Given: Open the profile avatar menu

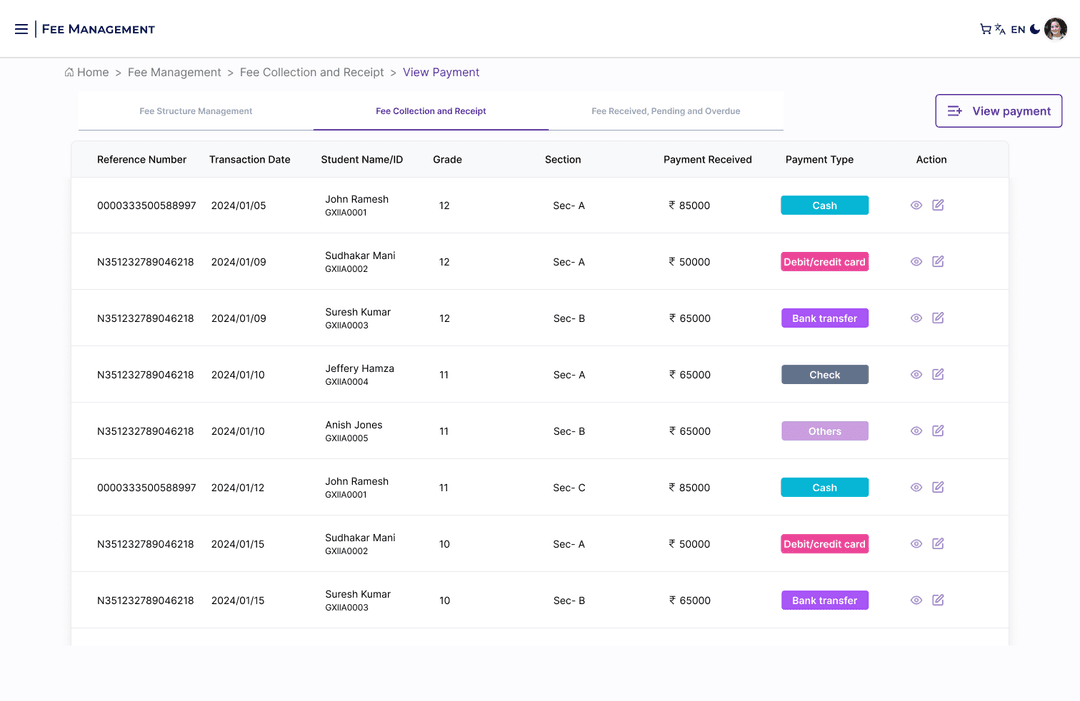Looking at the screenshot, I should (1056, 29).
